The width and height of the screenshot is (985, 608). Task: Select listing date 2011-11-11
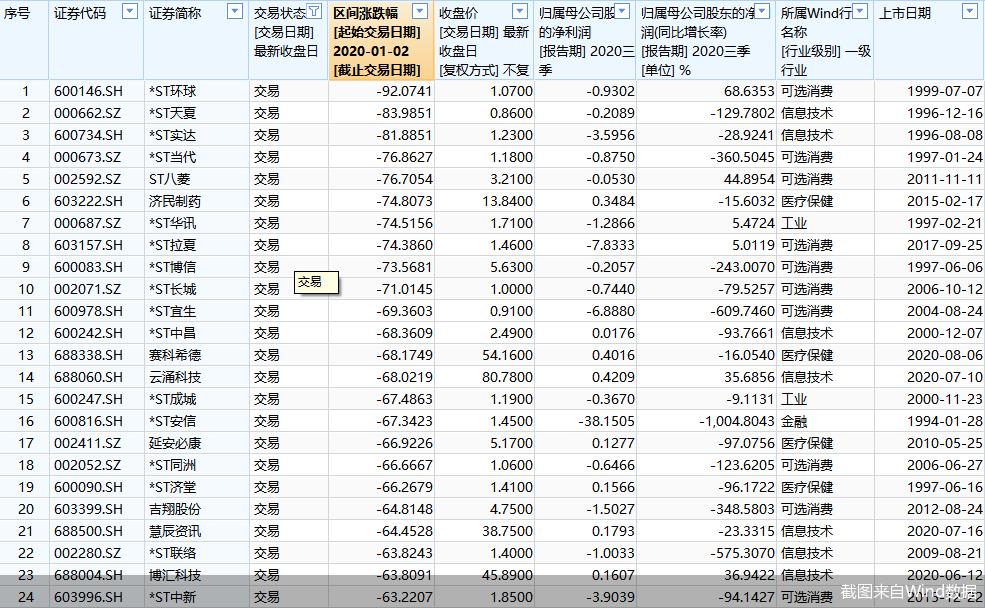point(944,179)
